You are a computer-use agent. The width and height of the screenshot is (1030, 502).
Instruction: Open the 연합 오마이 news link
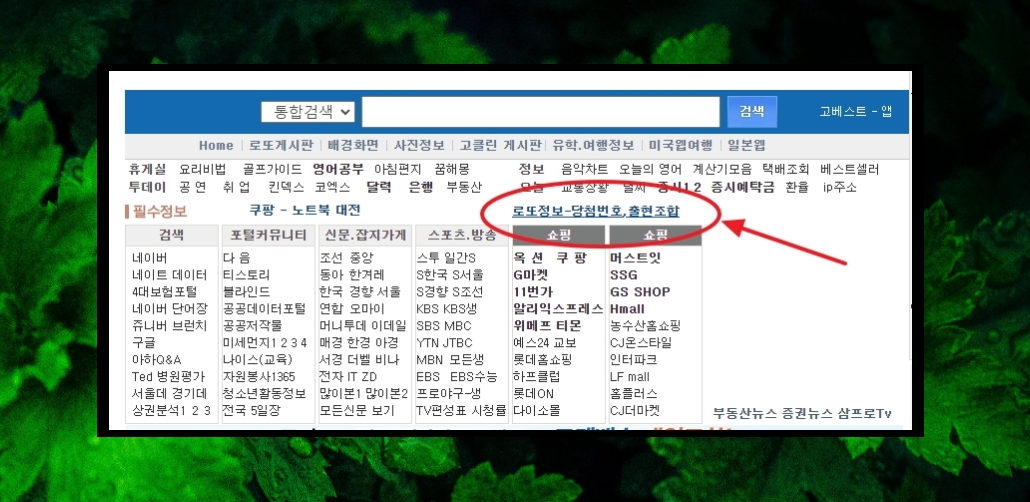click(352, 309)
